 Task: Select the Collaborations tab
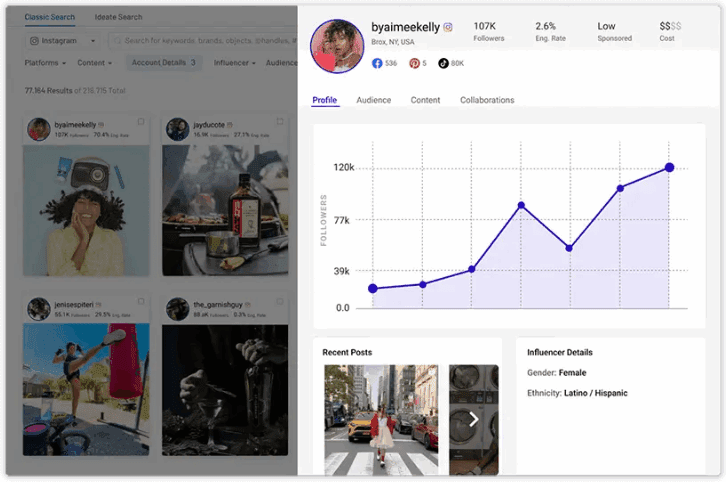[487, 100]
